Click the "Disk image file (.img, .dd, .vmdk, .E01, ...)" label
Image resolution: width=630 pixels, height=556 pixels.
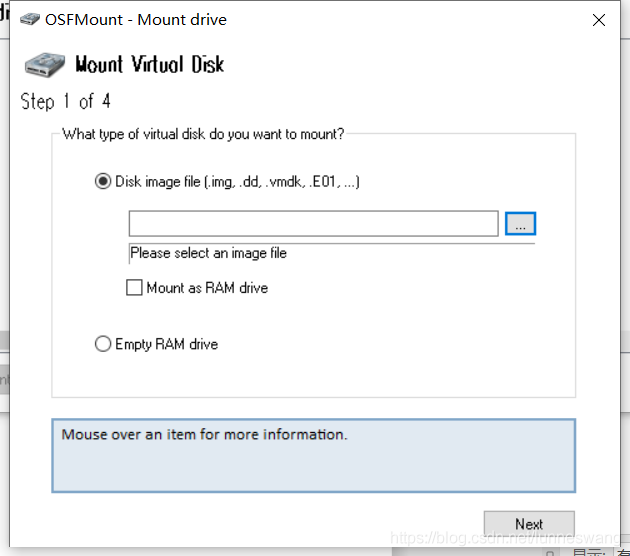click(x=237, y=182)
